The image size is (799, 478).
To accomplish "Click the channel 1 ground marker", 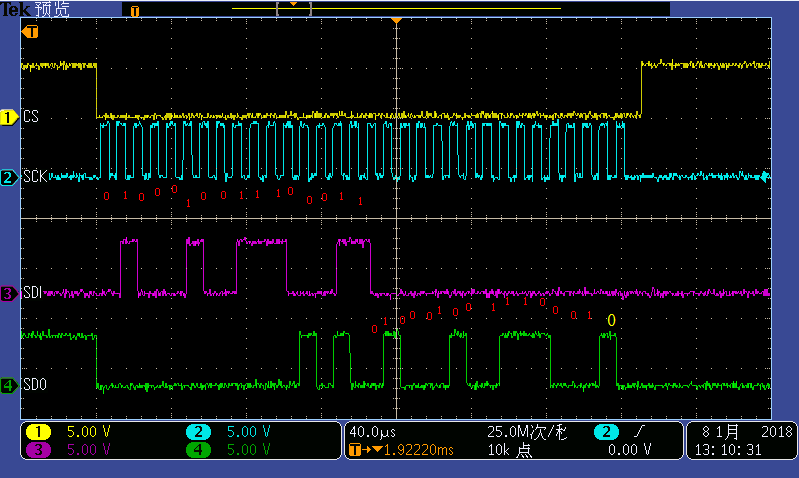I will [9, 117].
